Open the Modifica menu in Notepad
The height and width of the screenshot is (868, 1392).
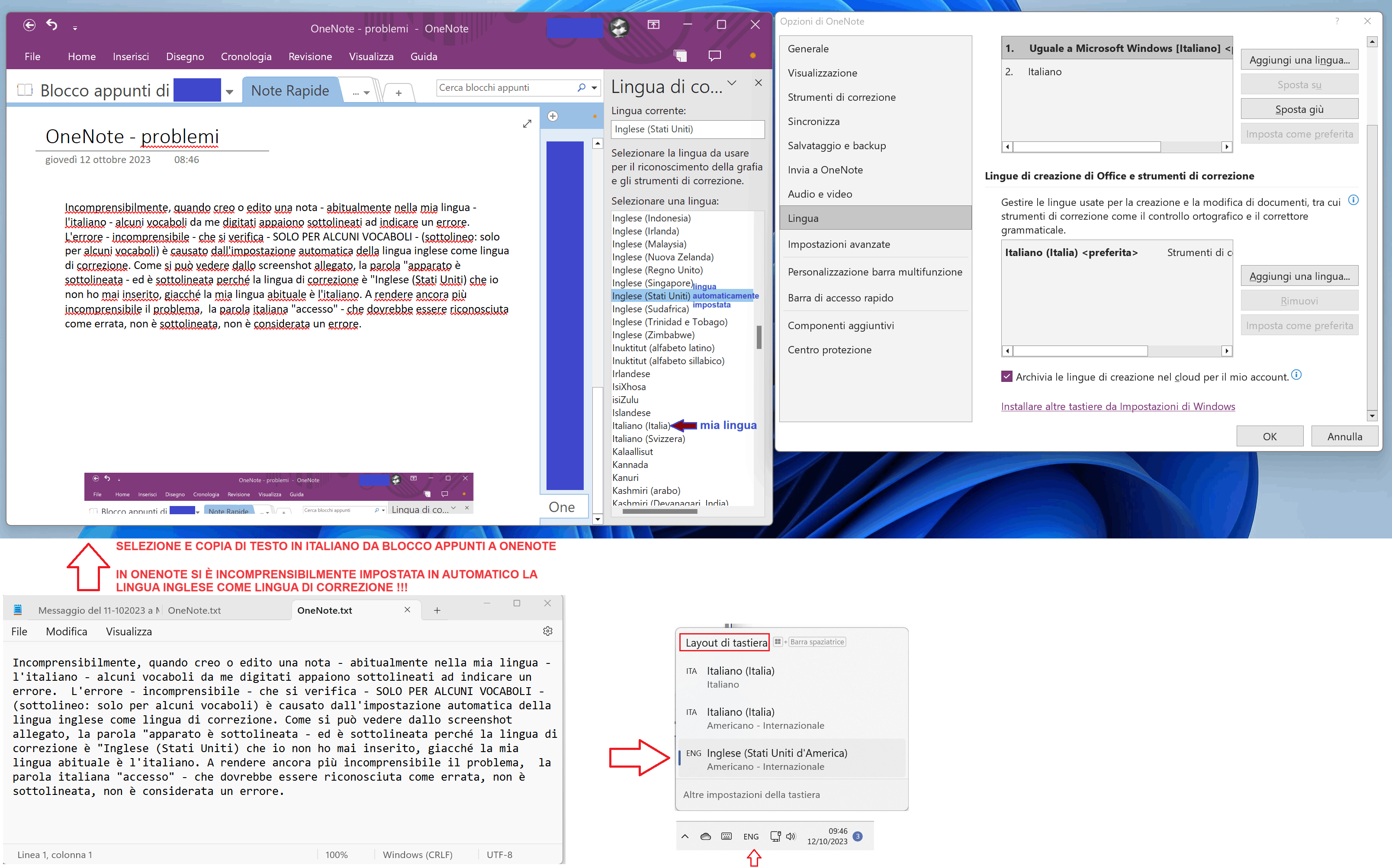coord(67,631)
